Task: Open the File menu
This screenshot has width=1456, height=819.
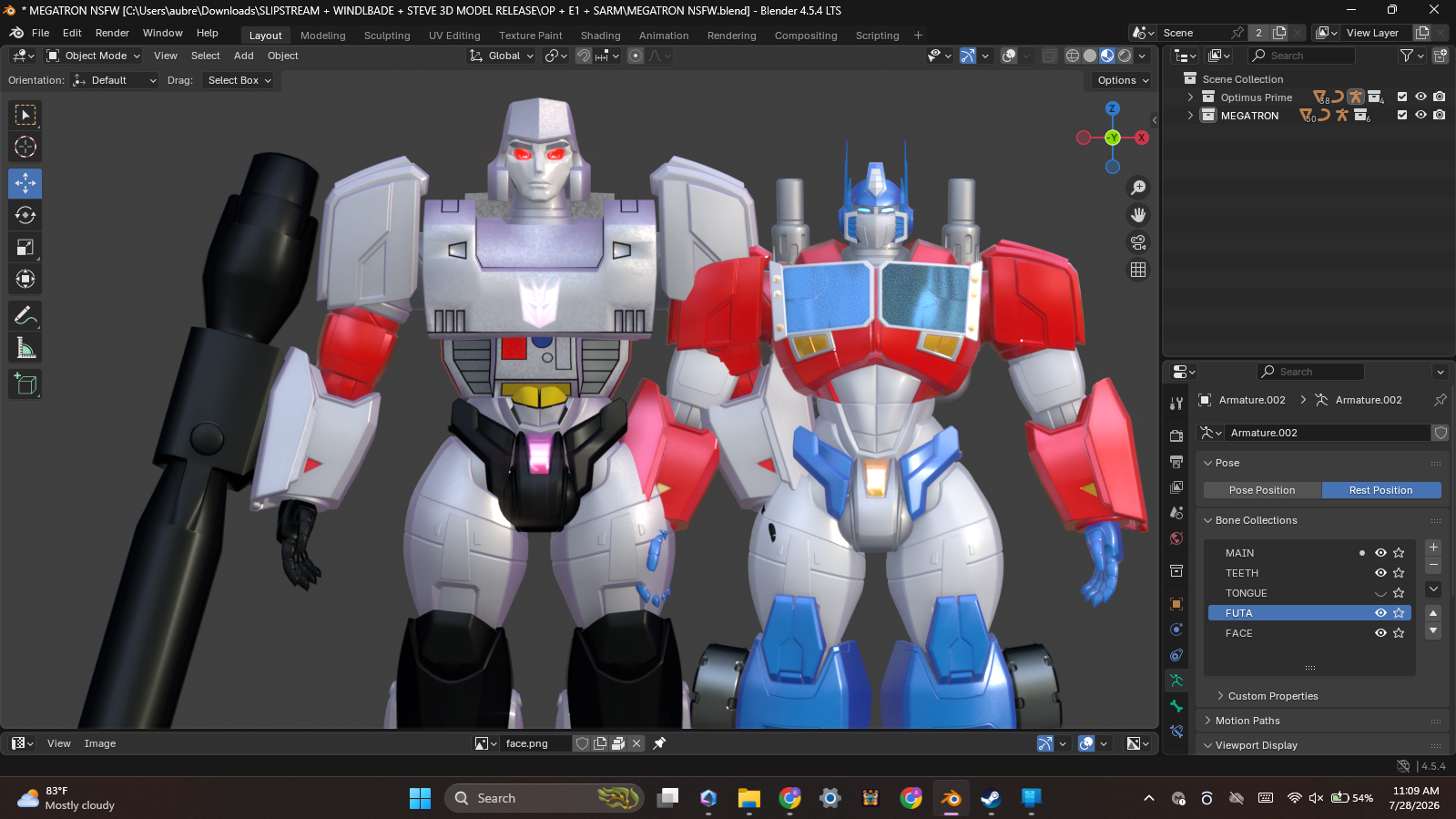Action: pos(40,33)
